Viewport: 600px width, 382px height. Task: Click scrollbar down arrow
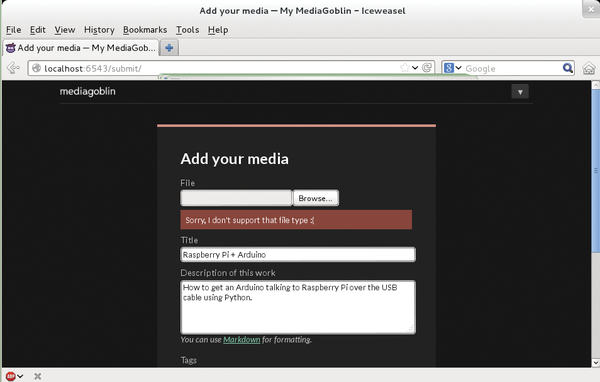coord(595,362)
